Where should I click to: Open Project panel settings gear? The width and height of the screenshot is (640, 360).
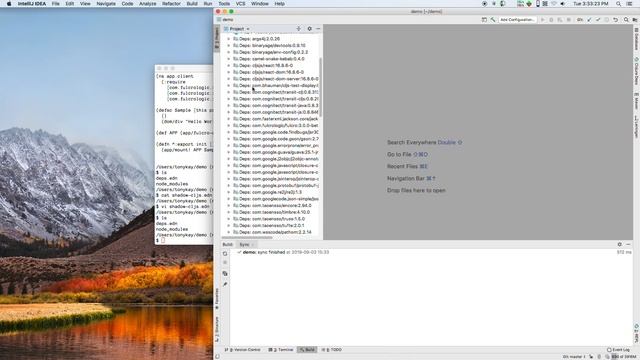(309, 29)
